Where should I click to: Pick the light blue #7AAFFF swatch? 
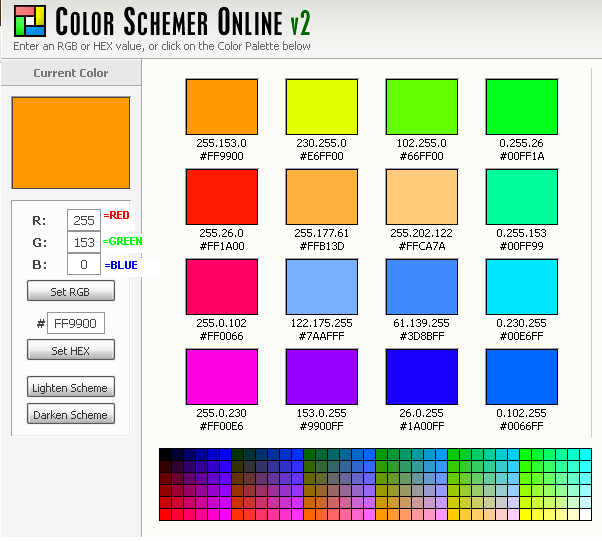322,287
